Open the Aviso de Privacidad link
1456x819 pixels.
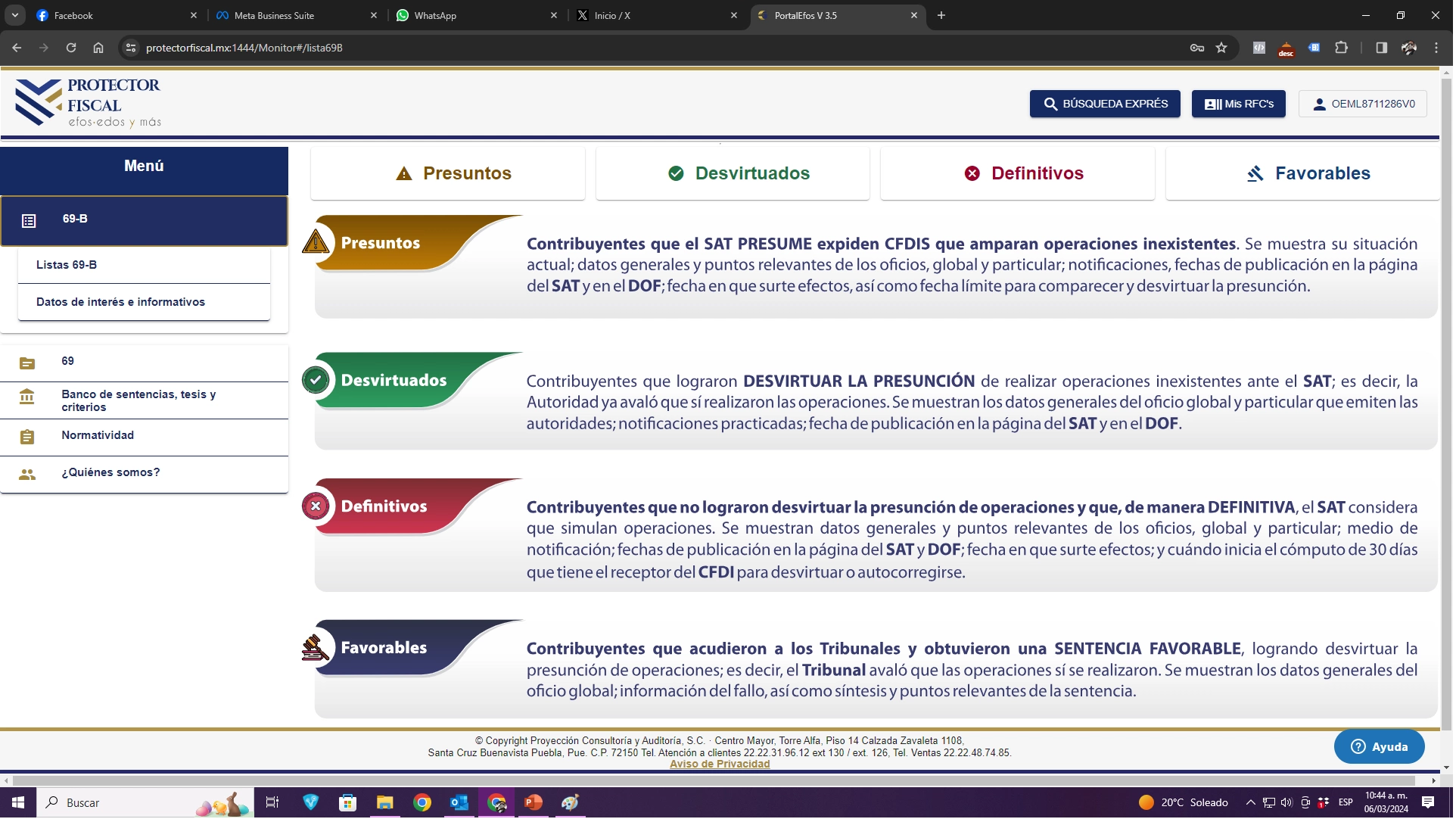coord(720,765)
